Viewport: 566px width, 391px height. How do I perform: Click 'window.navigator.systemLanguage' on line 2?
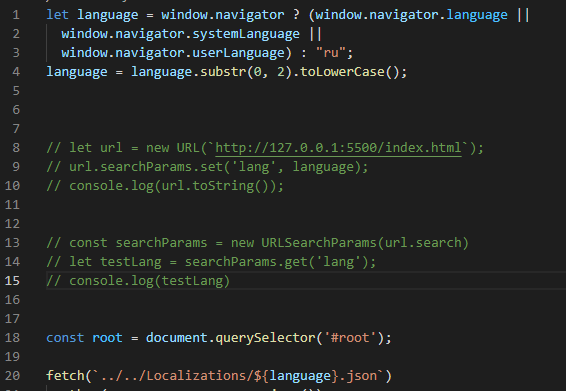(180, 34)
